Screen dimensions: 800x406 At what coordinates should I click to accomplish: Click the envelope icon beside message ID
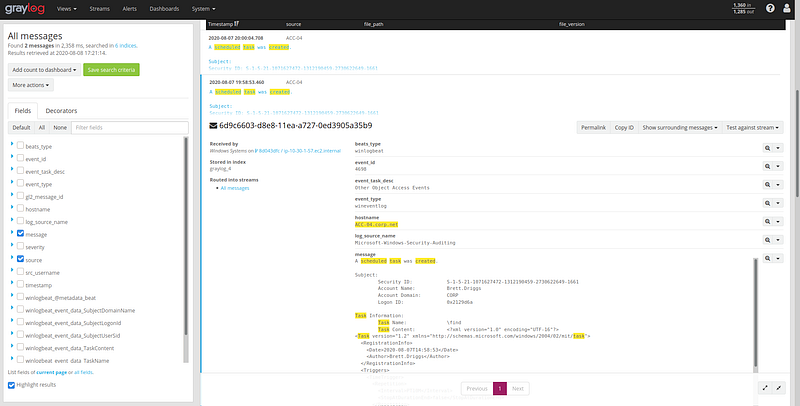(213, 125)
